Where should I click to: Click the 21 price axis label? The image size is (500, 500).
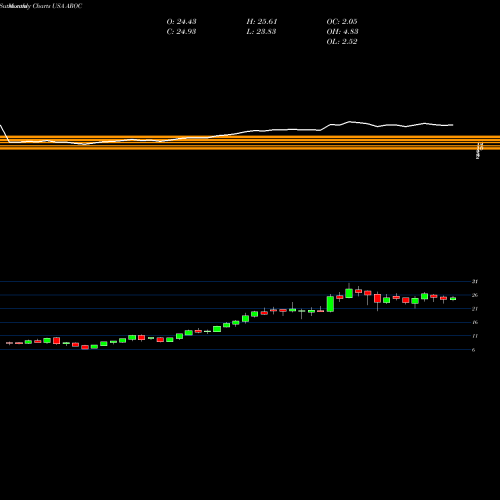475,309
